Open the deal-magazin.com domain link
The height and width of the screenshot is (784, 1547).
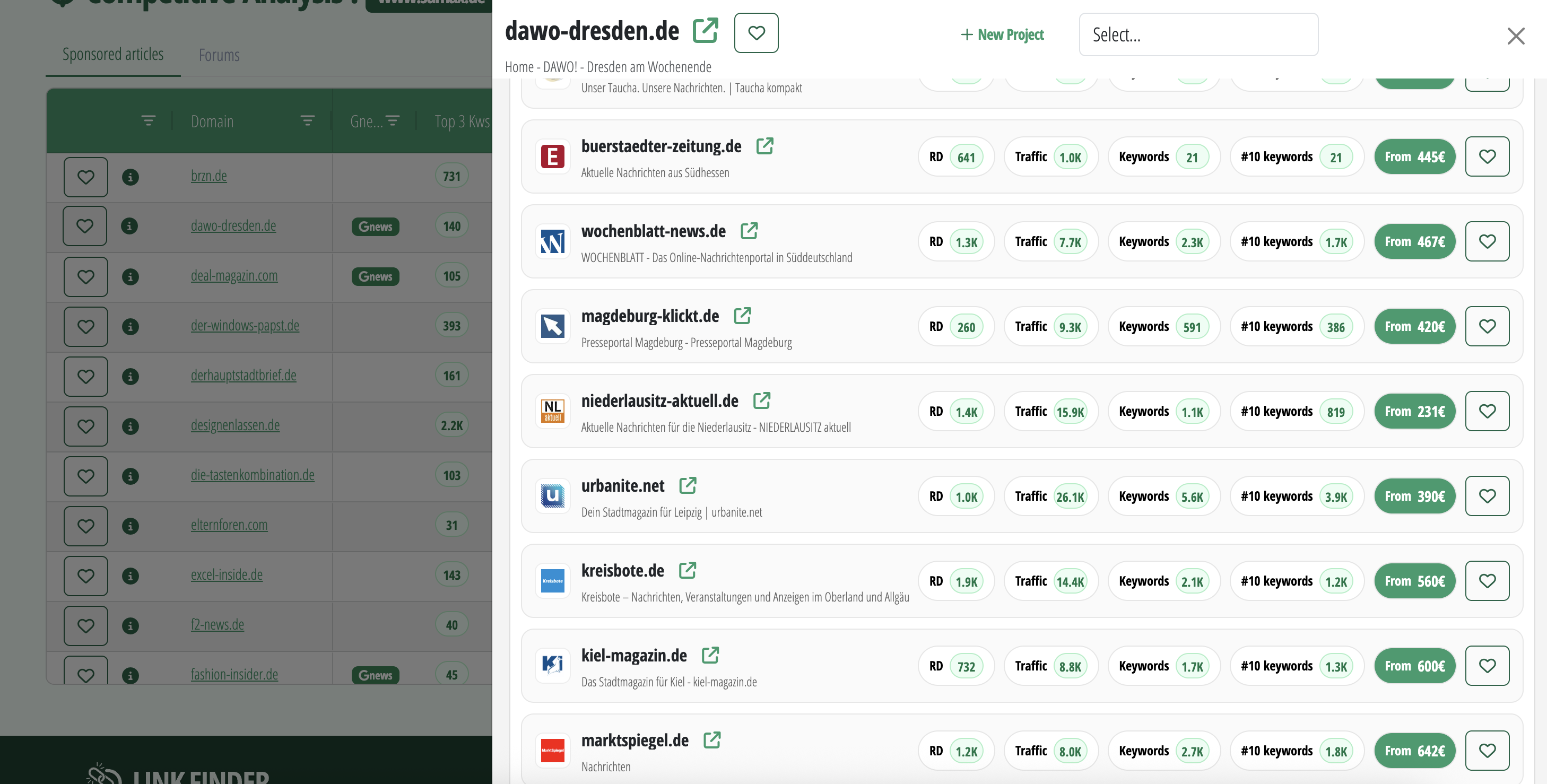click(234, 275)
